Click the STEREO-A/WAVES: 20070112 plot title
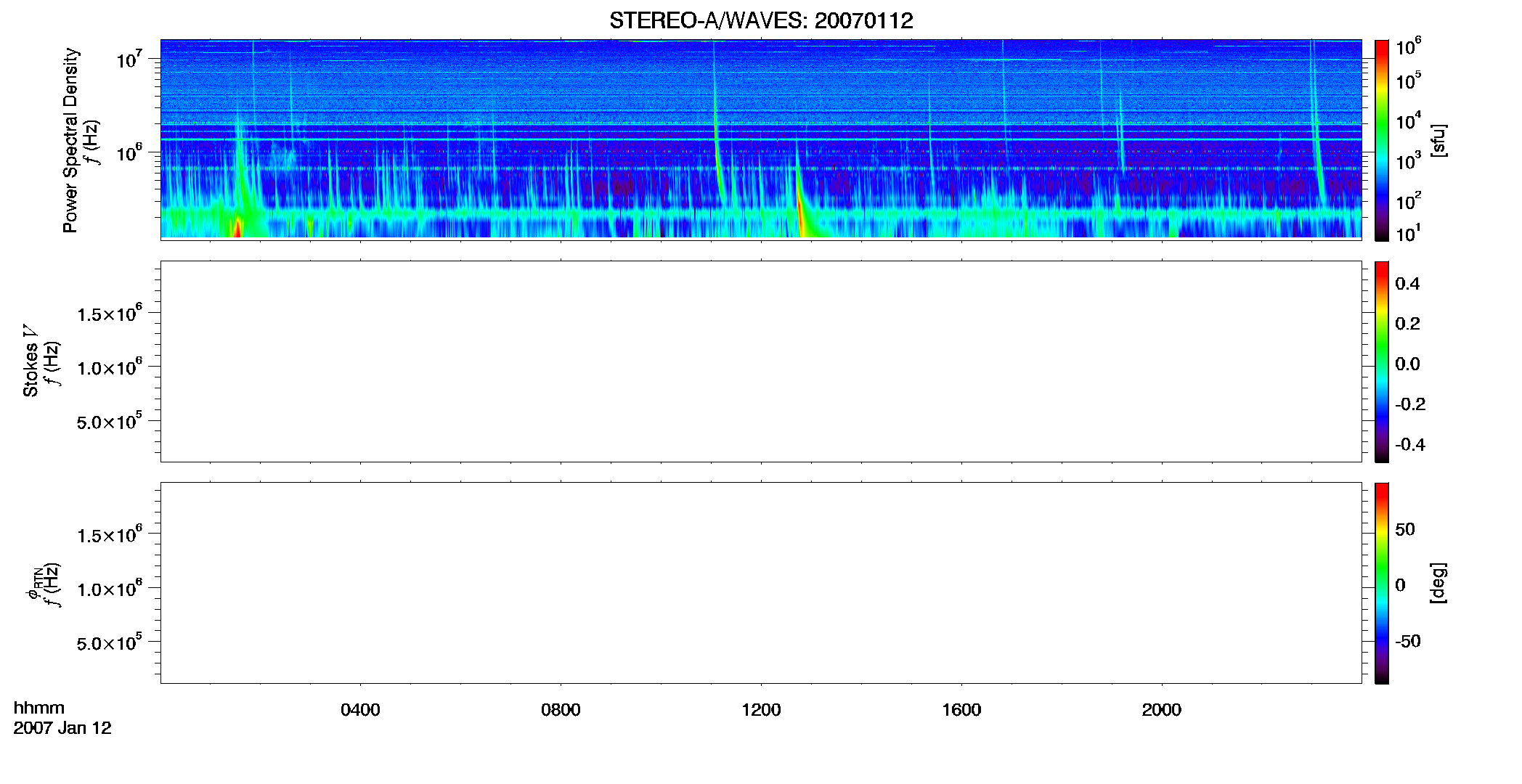Viewport: 1522px width, 784px height. click(x=761, y=20)
